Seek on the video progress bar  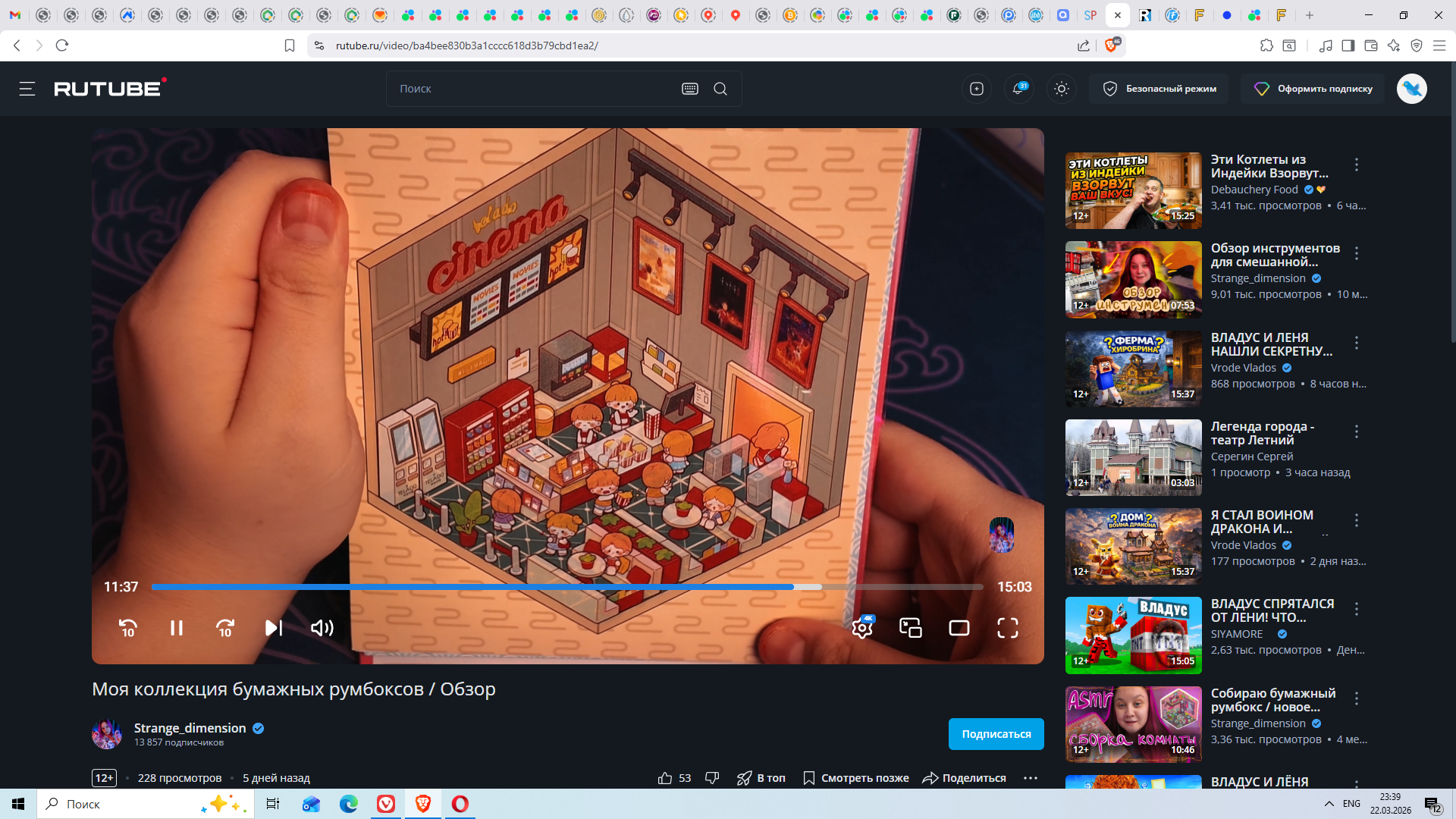click(x=531, y=587)
